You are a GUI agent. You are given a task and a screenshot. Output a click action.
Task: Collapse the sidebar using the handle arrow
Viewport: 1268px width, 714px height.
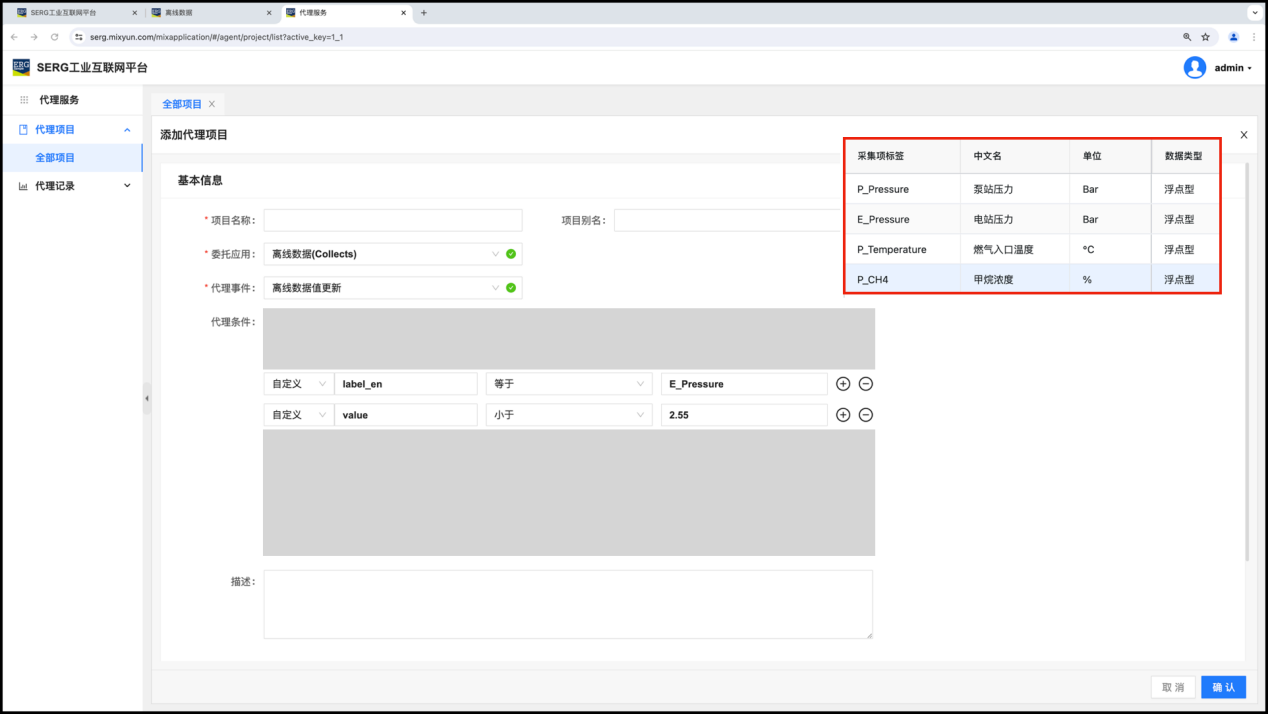click(x=147, y=398)
